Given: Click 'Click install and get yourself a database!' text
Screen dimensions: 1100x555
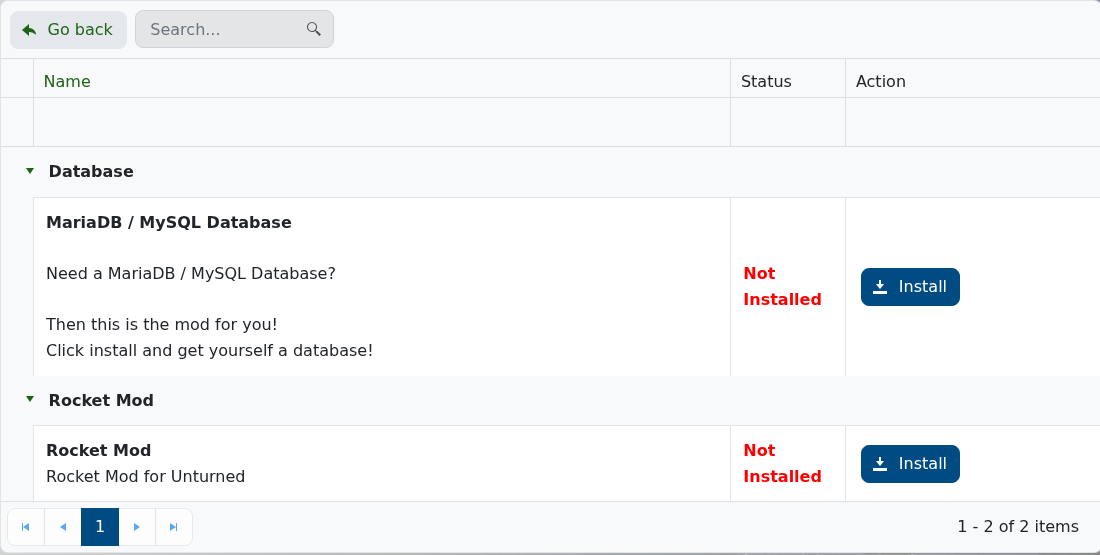Looking at the screenshot, I should [209, 350].
